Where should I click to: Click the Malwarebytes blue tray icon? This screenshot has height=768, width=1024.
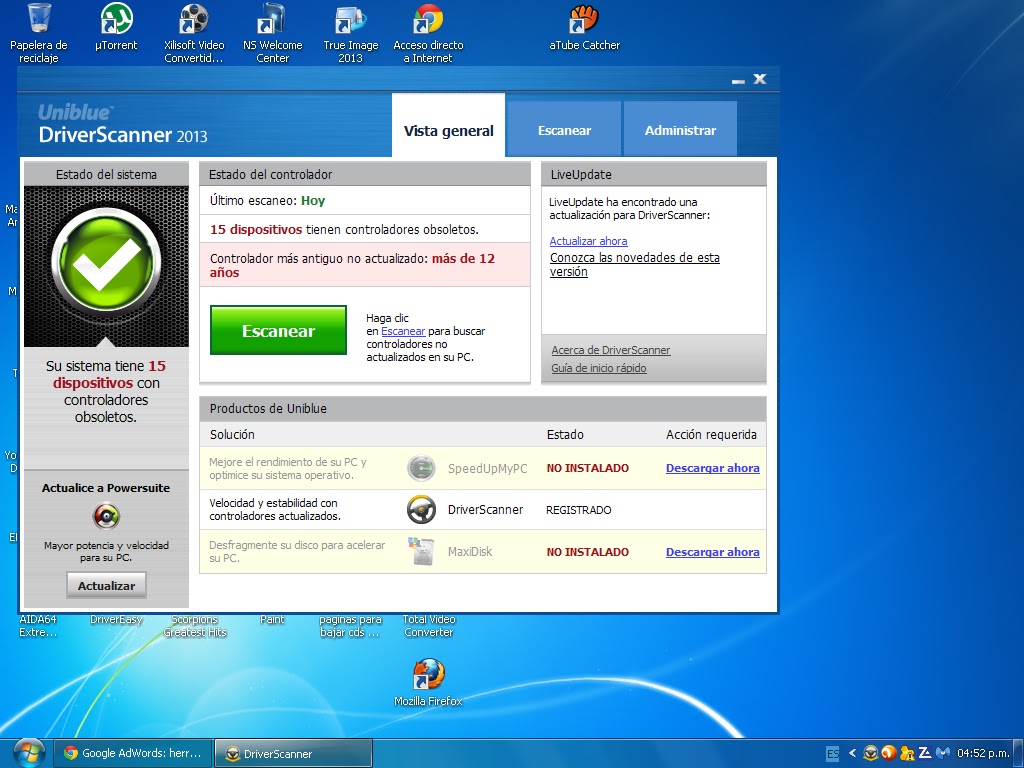[x=942, y=753]
